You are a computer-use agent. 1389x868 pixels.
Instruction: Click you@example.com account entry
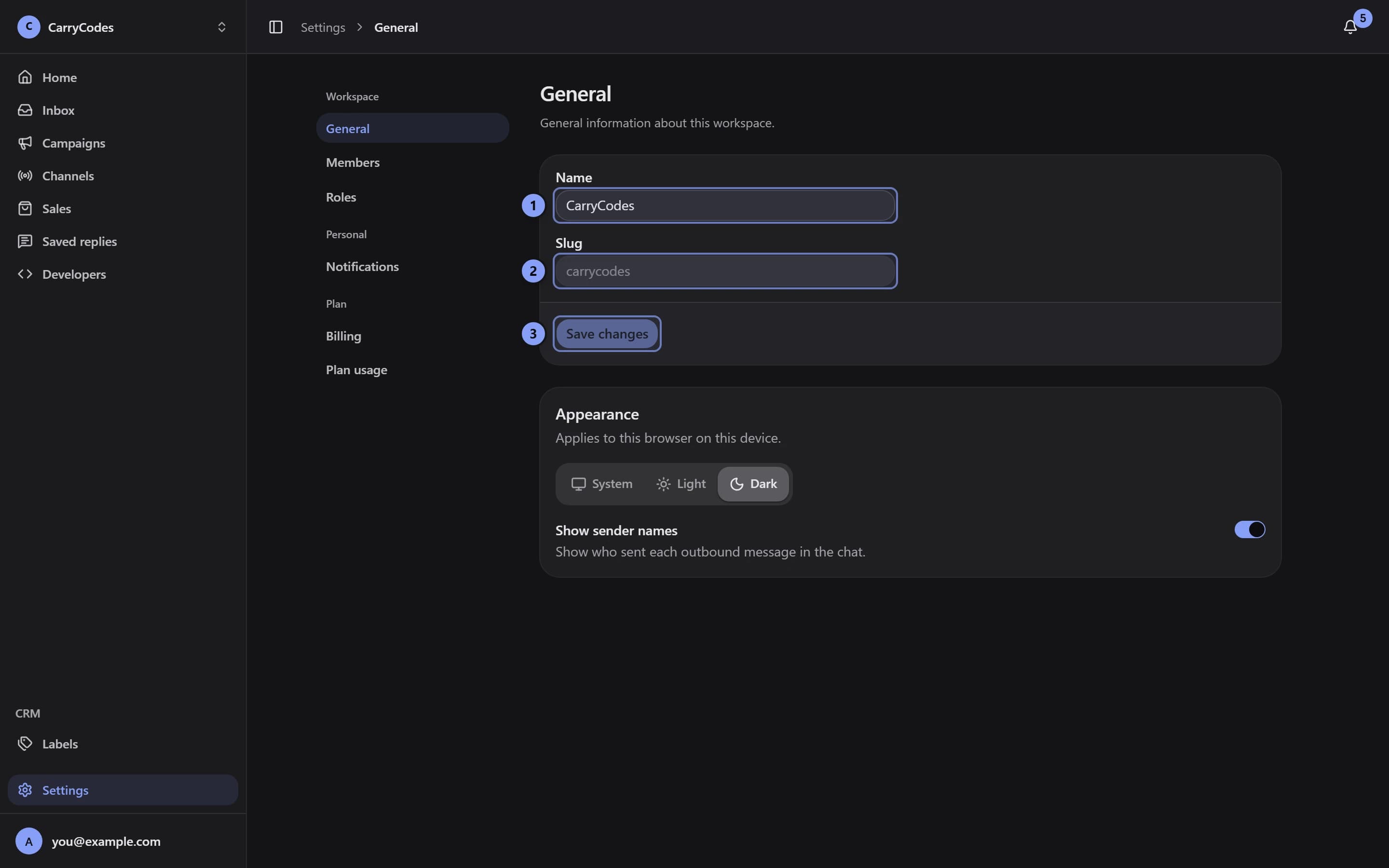[x=123, y=841]
